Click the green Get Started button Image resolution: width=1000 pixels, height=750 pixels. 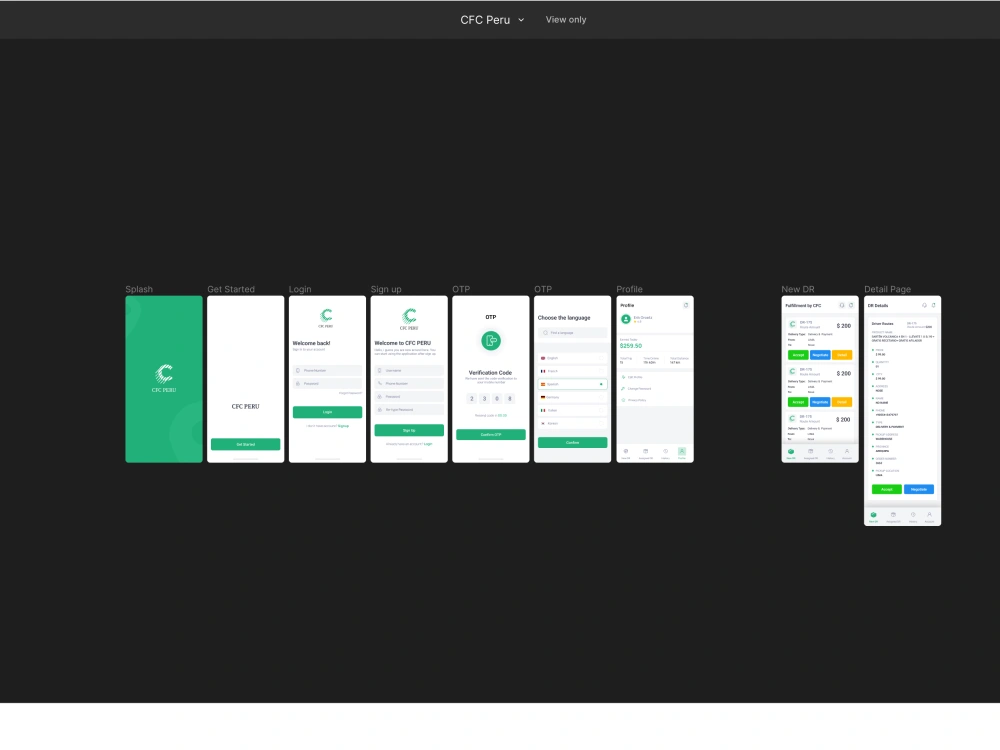click(246, 444)
